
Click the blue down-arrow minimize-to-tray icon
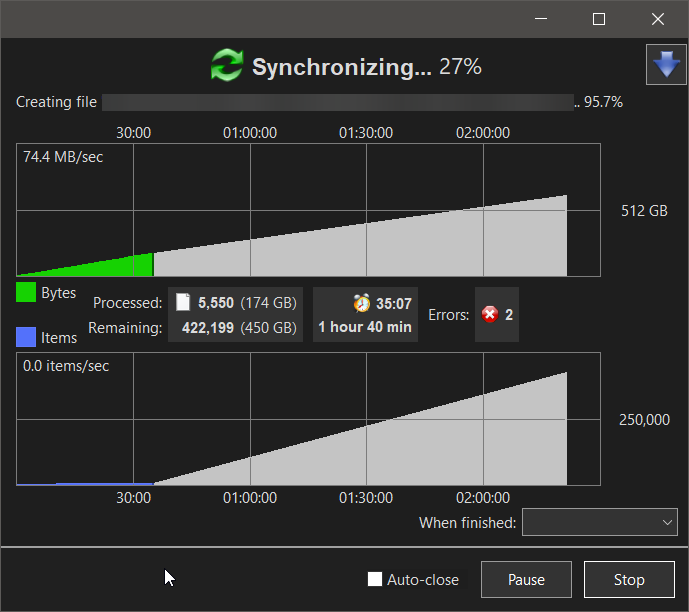pyautogui.click(x=666, y=65)
